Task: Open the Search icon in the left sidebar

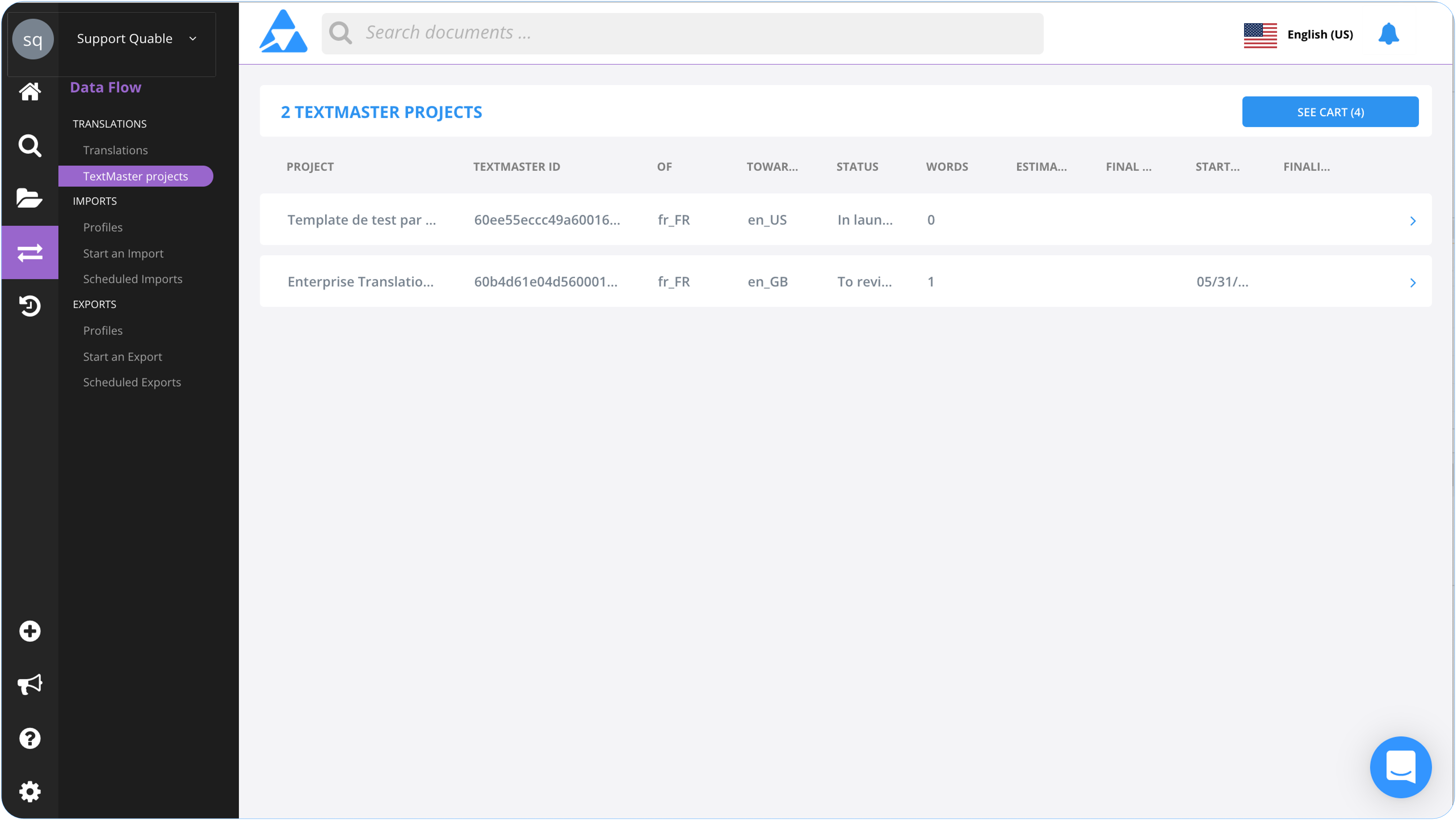Action: 30,146
